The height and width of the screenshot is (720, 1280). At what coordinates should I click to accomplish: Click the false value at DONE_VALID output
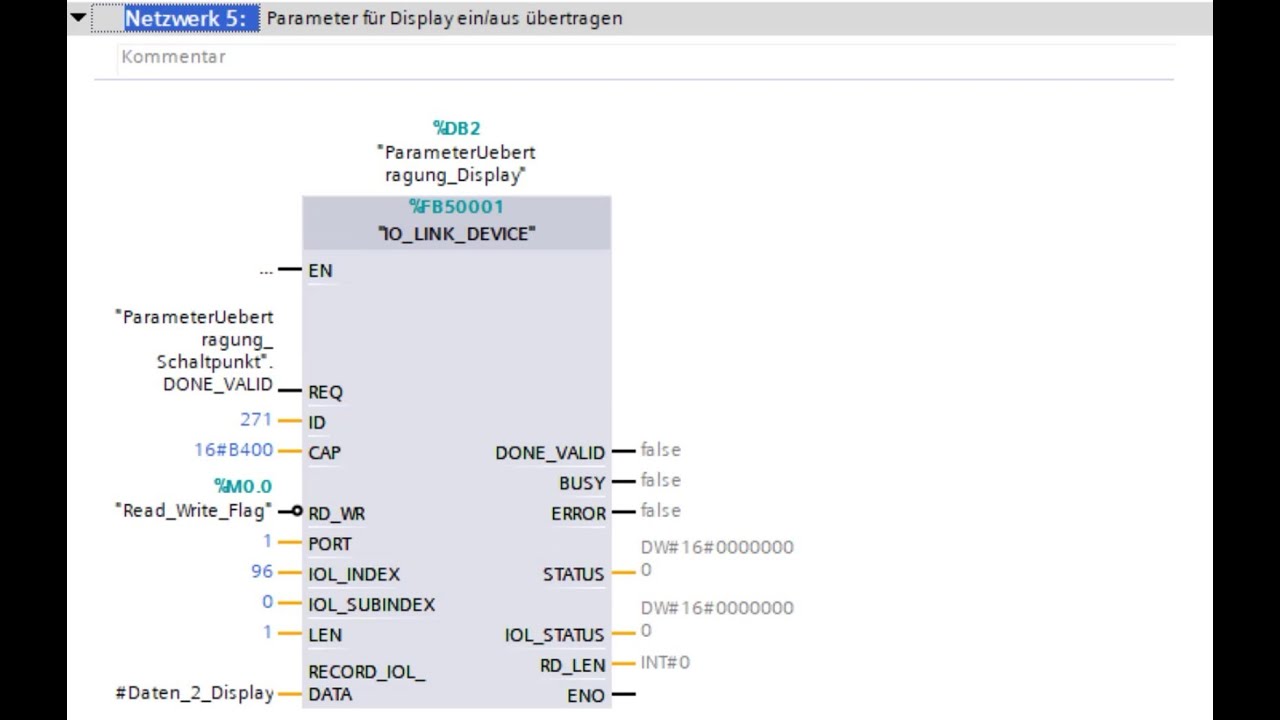tap(660, 450)
